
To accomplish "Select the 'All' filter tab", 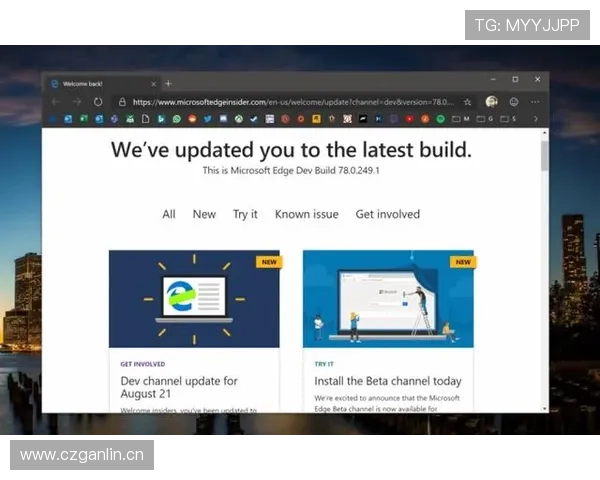I will pyautogui.click(x=169, y=214).
